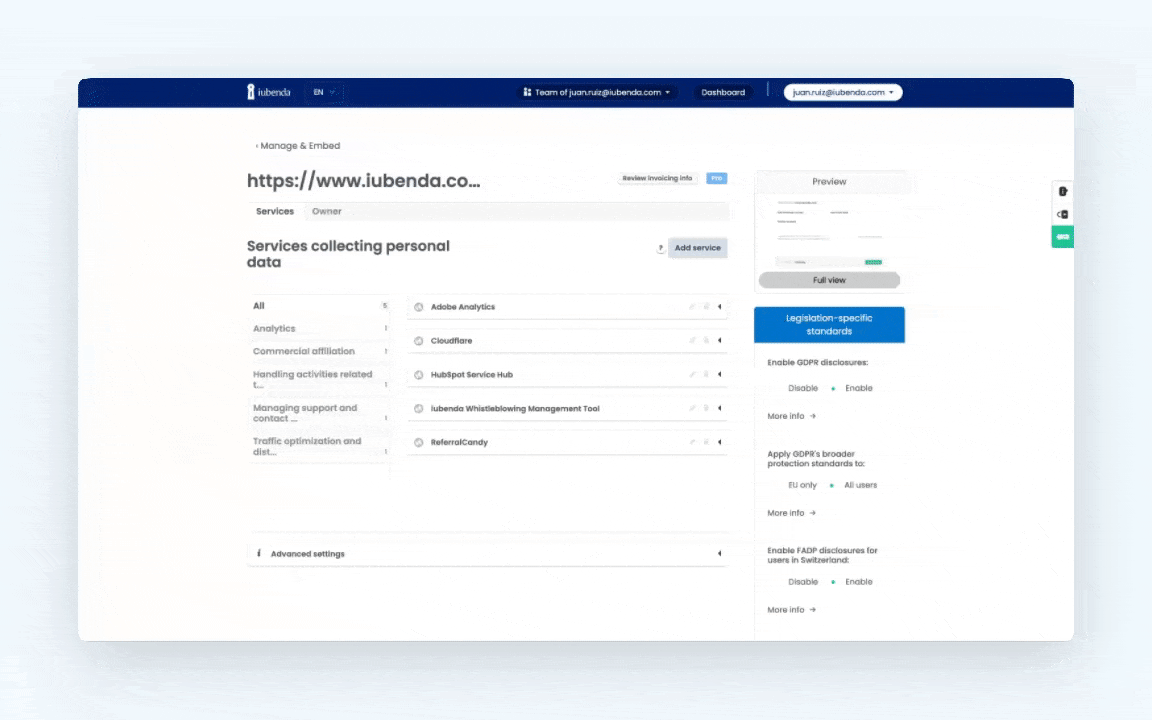Click the Add service button
This screenshot has height=720, width=1152.
click(x=698, y=248)
